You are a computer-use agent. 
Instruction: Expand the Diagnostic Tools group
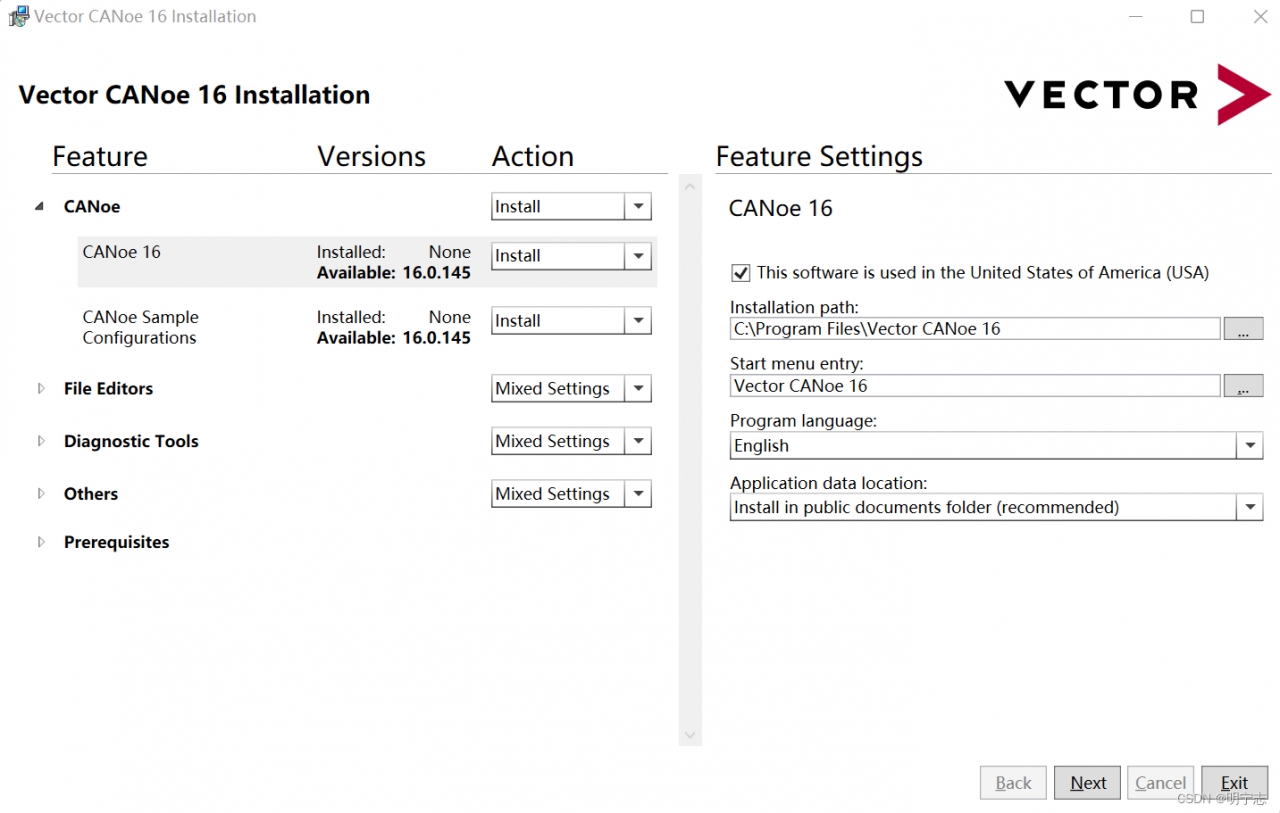click(41, 441)
